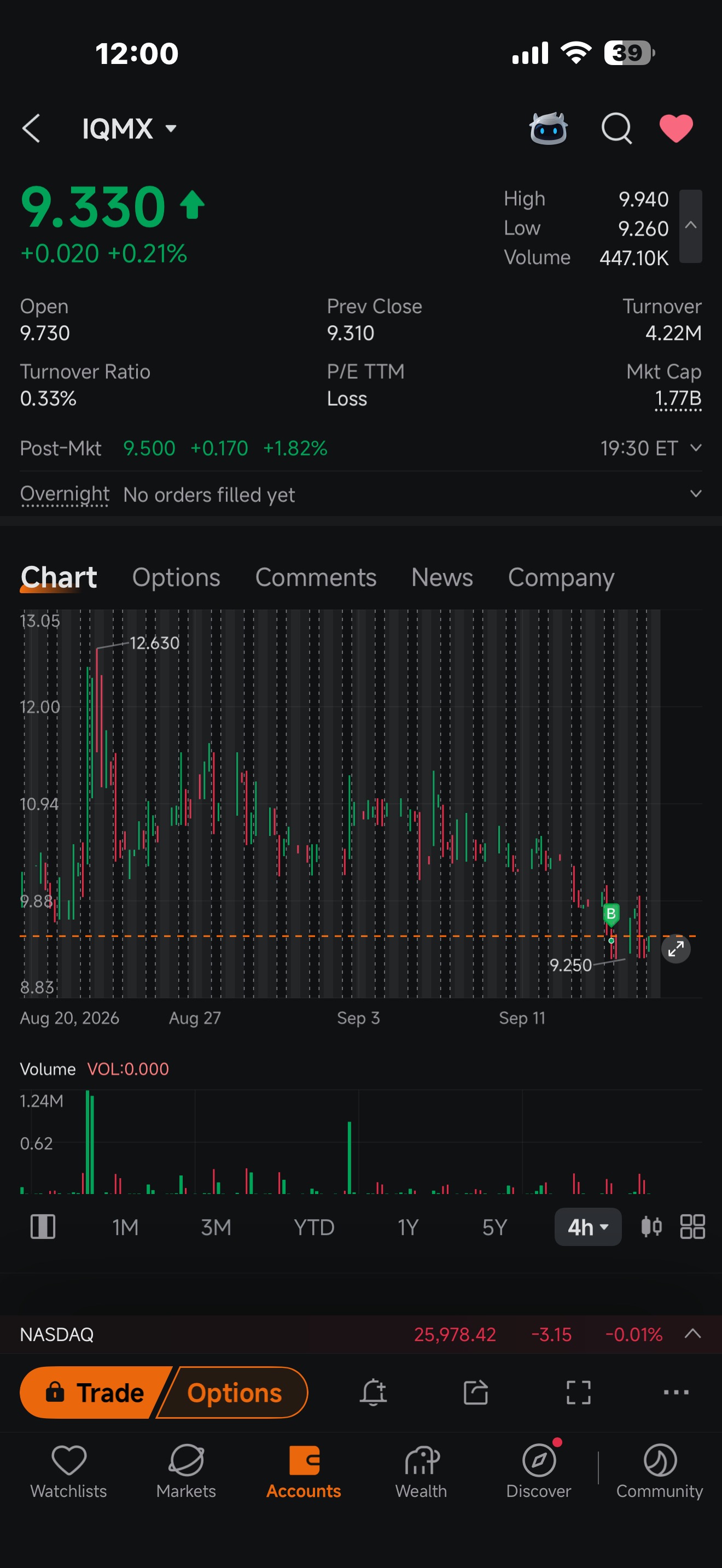Open the News tab
The width and height of the screenshot is (722, 1568).
(x=442, y=577)
